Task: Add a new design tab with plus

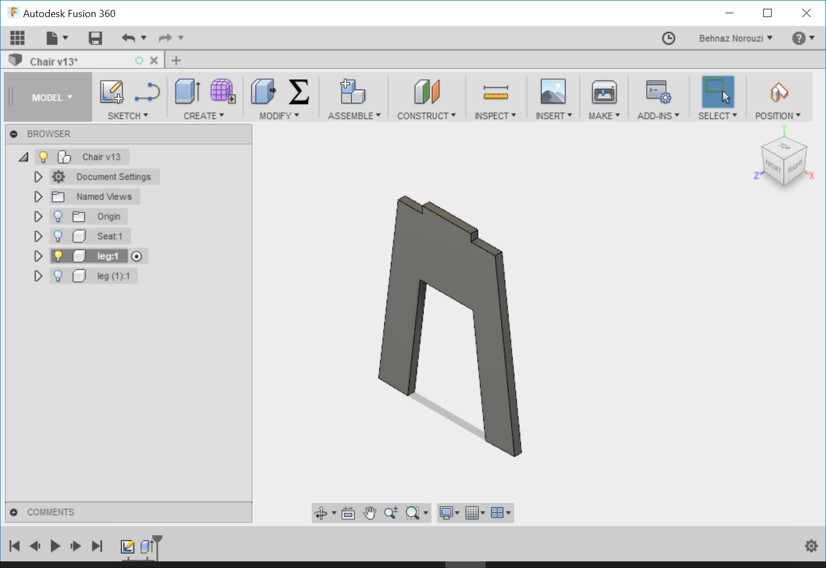Action: pyautogui.click(x=176, y=61)
